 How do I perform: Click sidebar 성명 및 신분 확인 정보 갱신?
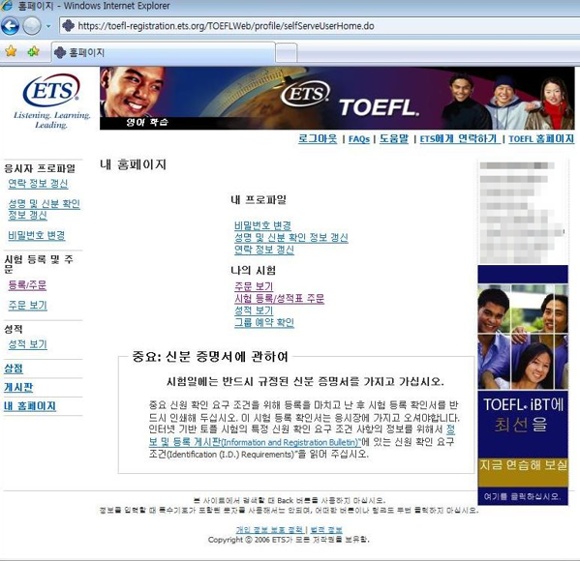tap(44, 209)
